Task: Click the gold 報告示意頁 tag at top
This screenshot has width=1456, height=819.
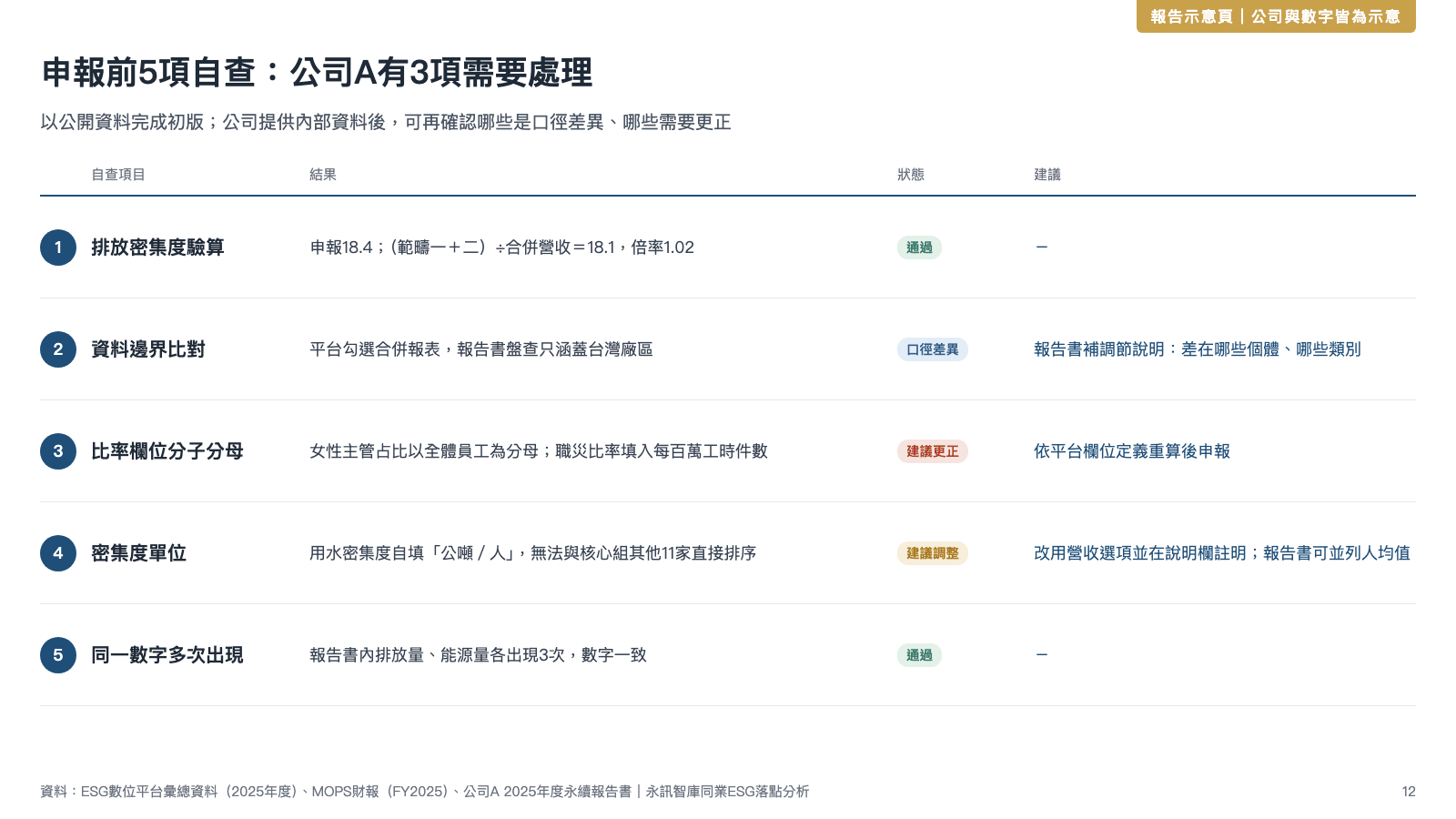Action: (x=1276, y=16)
